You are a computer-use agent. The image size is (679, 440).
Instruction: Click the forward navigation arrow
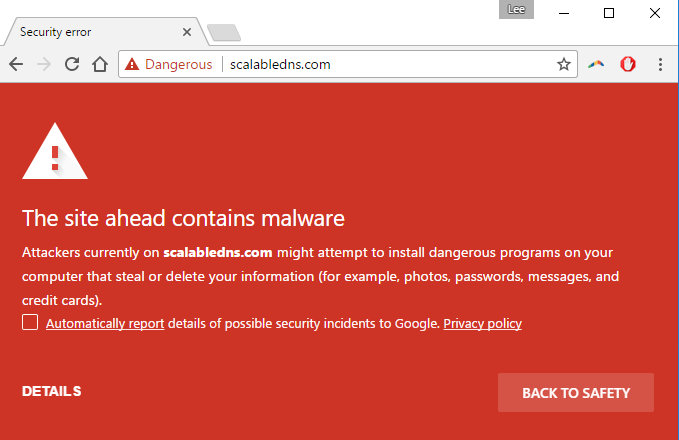(44, 64)
